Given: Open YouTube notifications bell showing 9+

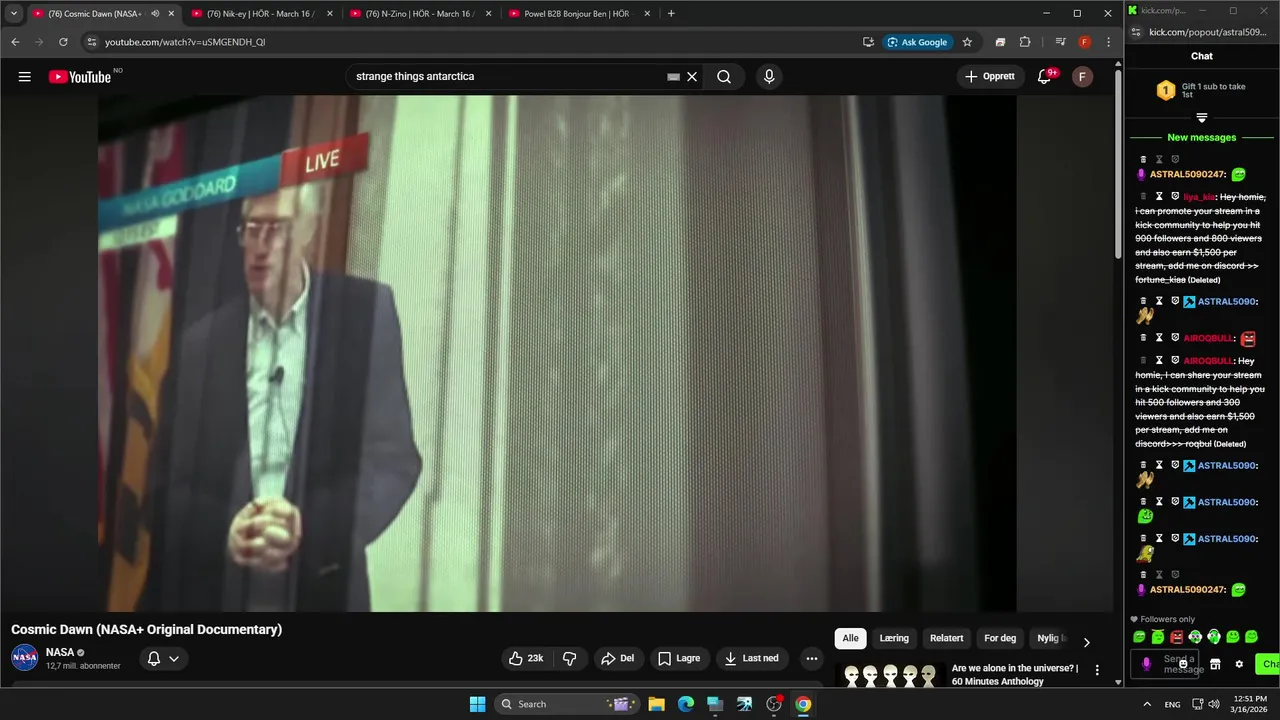Looking at the screenshot, I should pos(1045,76).
